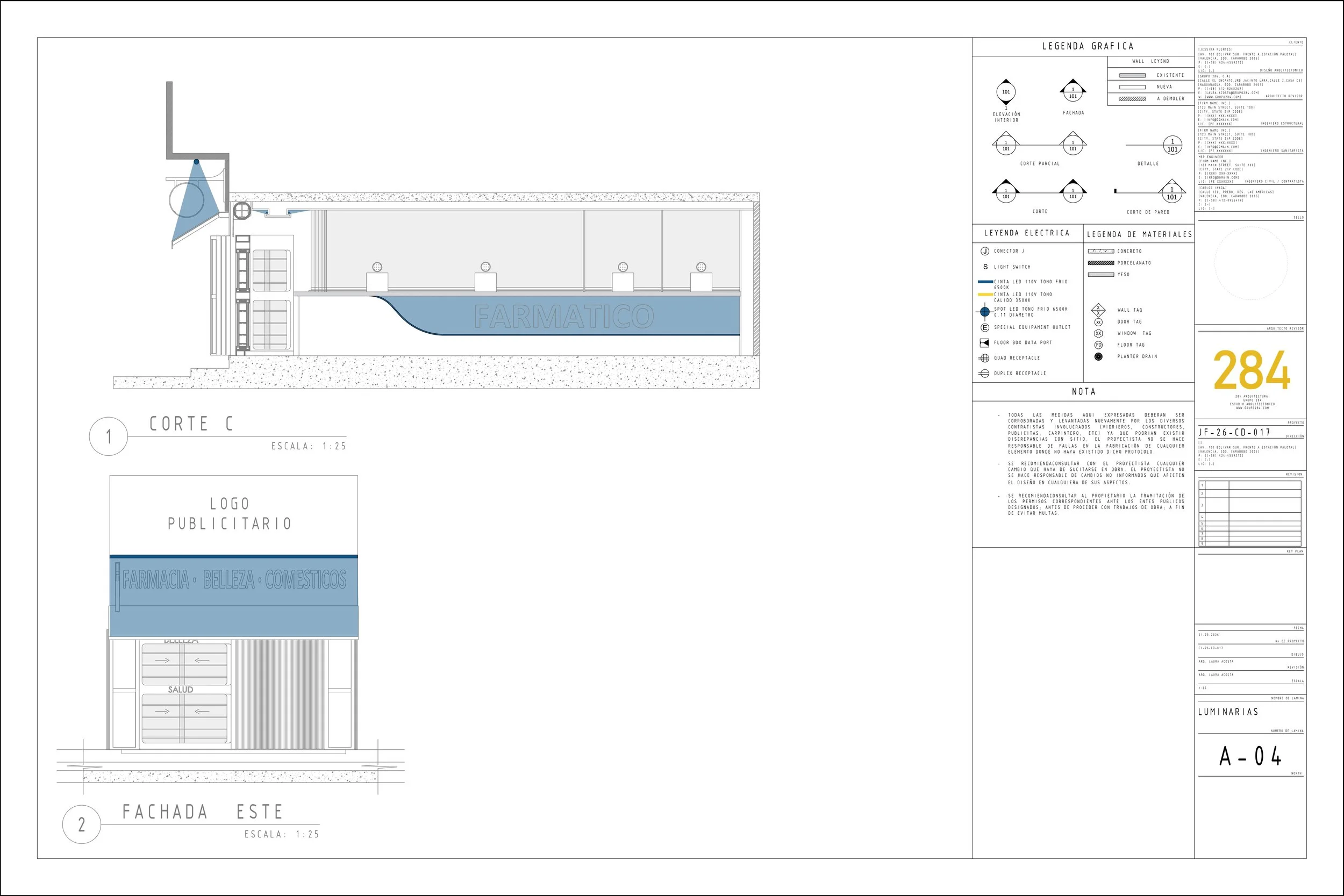The height and width of the screenshot is (896, 1344).
Task: Click the Nueva wall outline swatch
Action: 1132,87
